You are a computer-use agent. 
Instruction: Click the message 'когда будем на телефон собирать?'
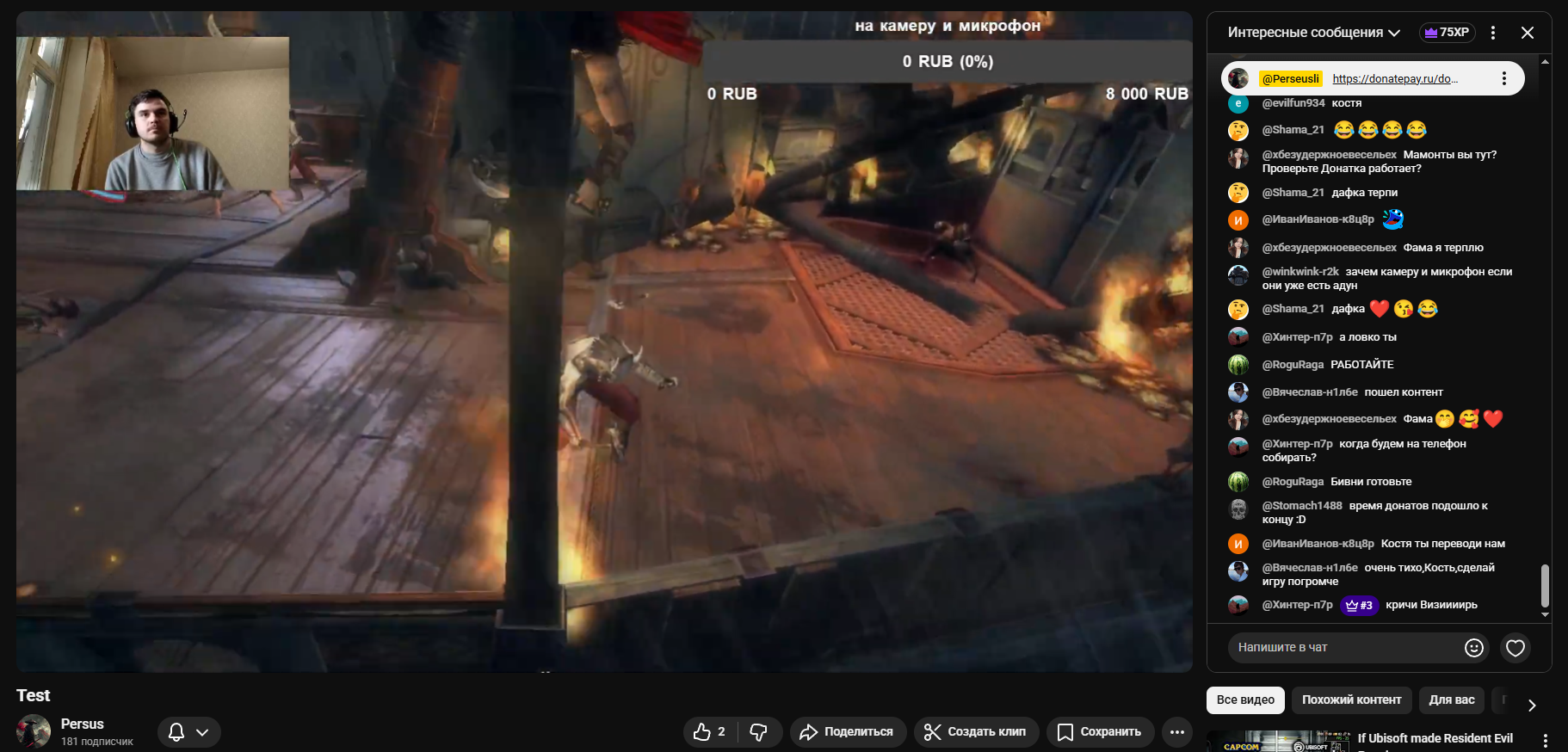pyautogui.click(x=1364, y=451)
